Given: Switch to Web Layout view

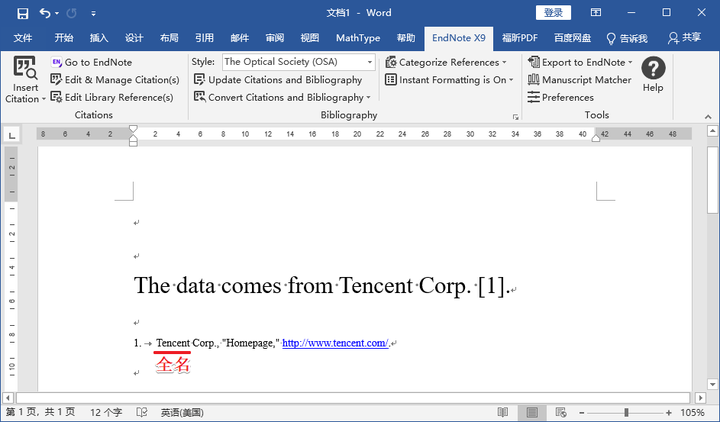Looking at the screenshot, I should click(561, 412).
